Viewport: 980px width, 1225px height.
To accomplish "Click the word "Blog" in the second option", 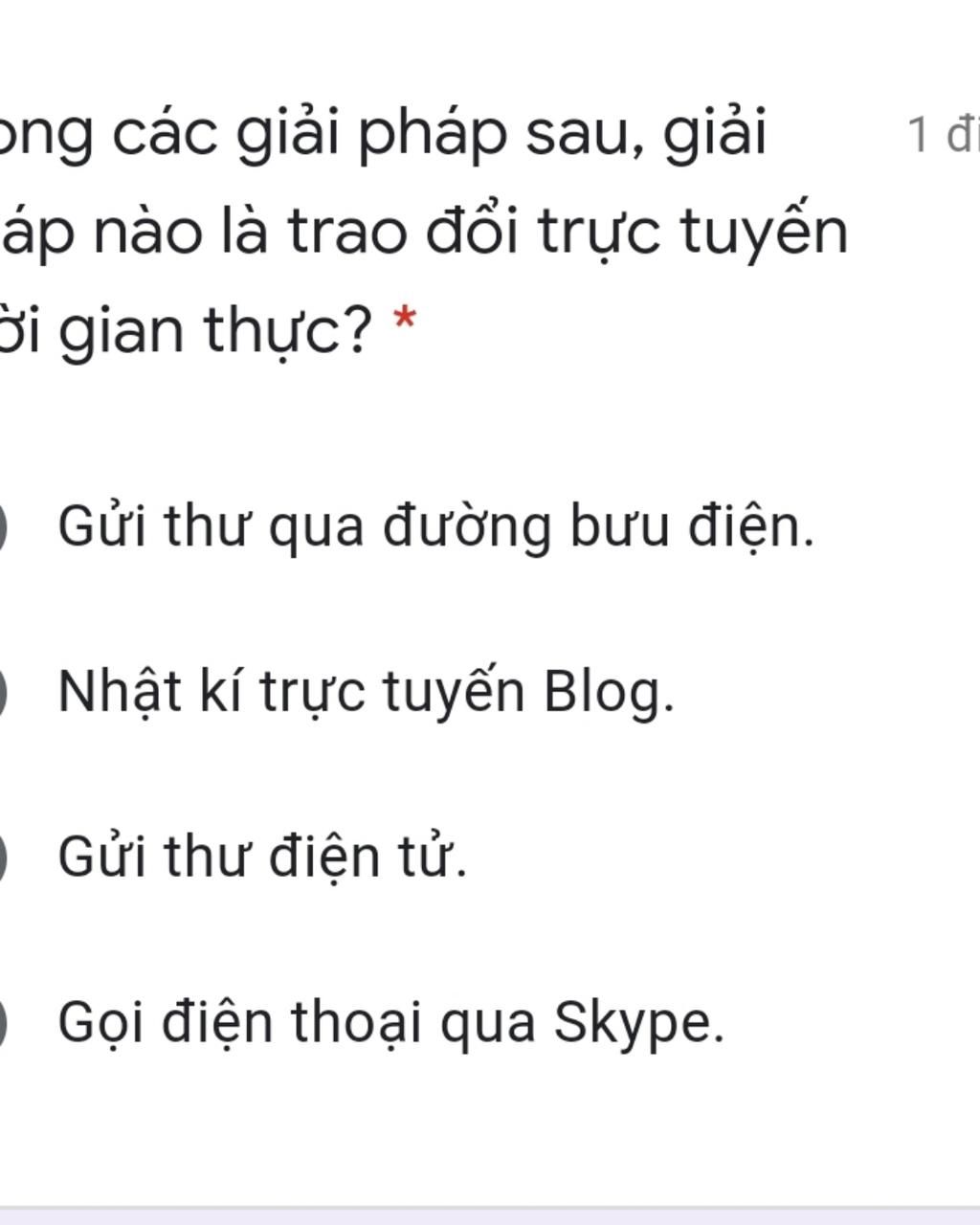I will click(x=607, y=692).
